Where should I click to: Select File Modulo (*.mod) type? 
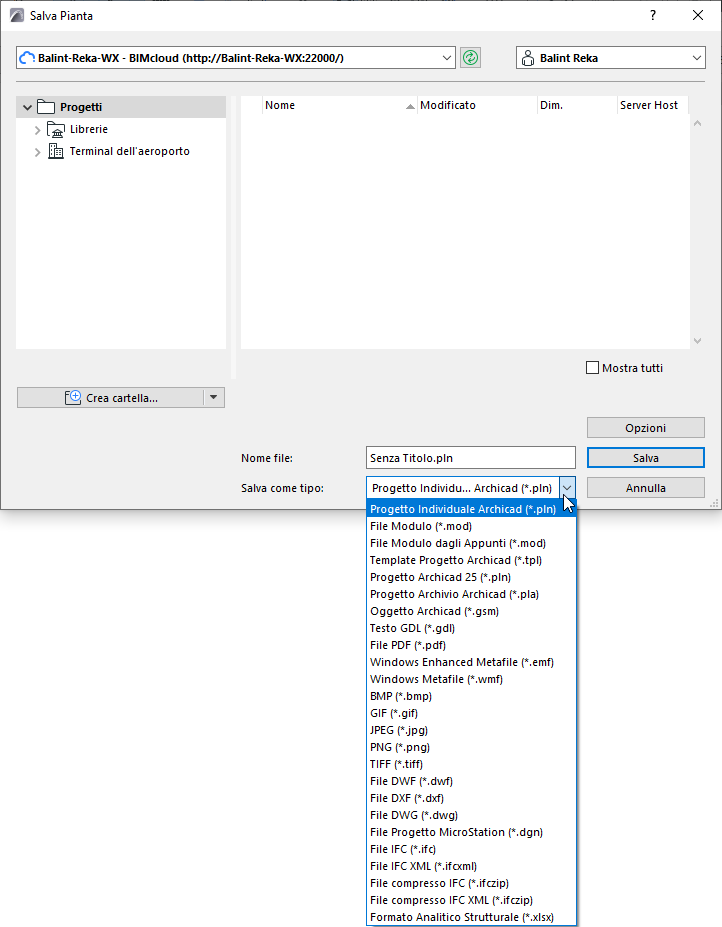[x=471, y=526]
